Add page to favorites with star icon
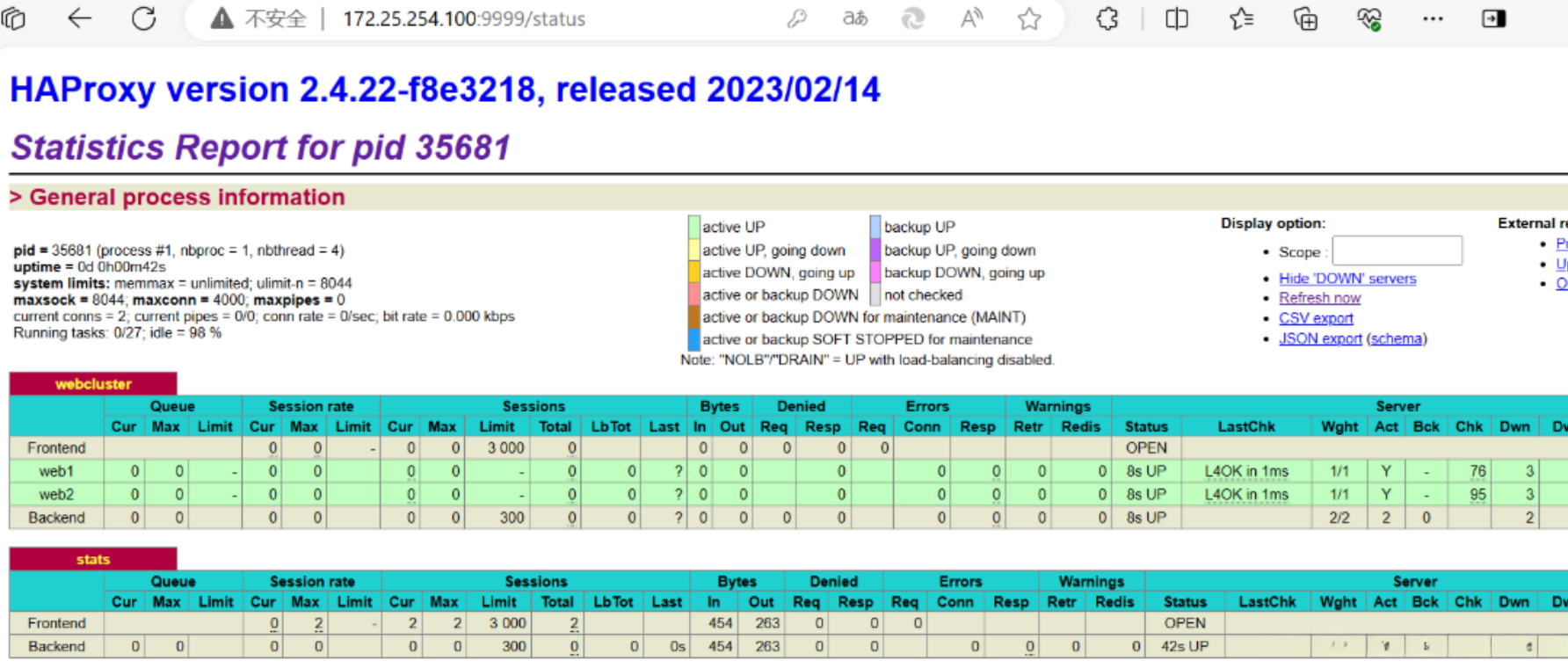This screenshot has width=1568, height=668. pos(1029,18)
